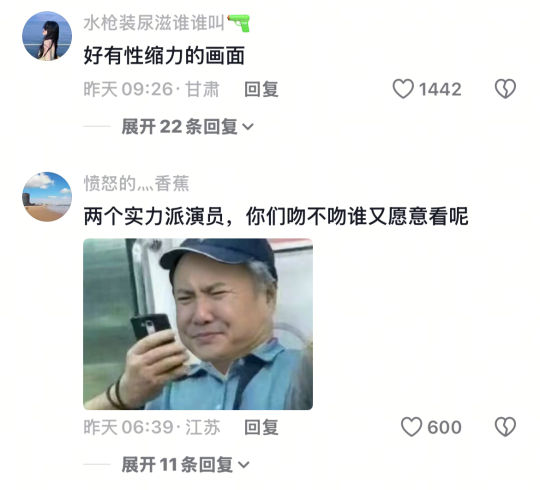View the man-with-phone meme image
The image size is (540, 490).
pos(198,324)
